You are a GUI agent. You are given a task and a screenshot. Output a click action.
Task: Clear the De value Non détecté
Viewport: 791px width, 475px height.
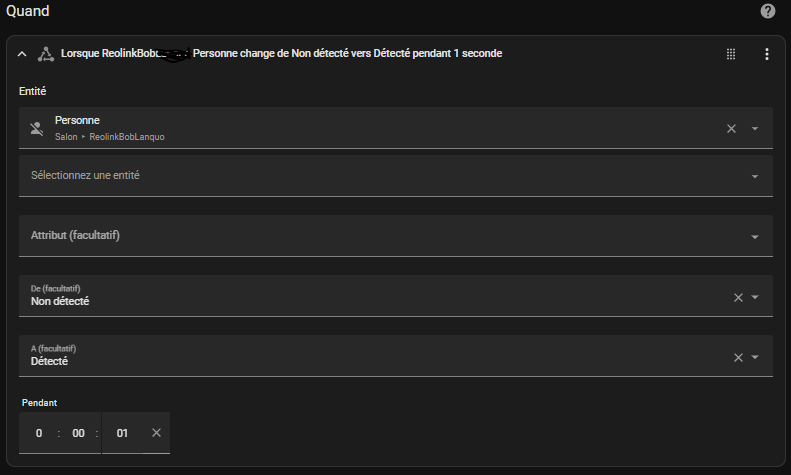click(738, 298)
